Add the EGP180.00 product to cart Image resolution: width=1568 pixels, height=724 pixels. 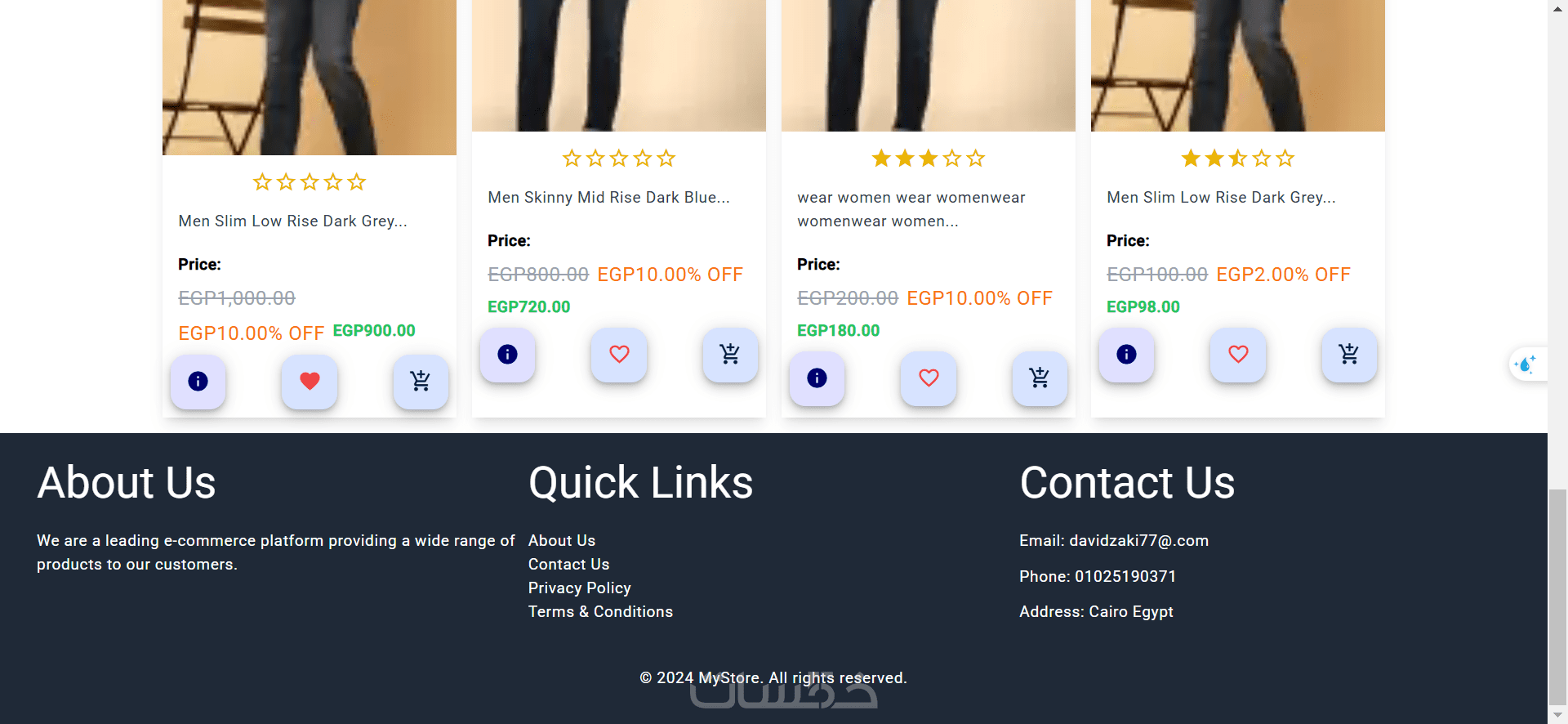coord(1040,378)
